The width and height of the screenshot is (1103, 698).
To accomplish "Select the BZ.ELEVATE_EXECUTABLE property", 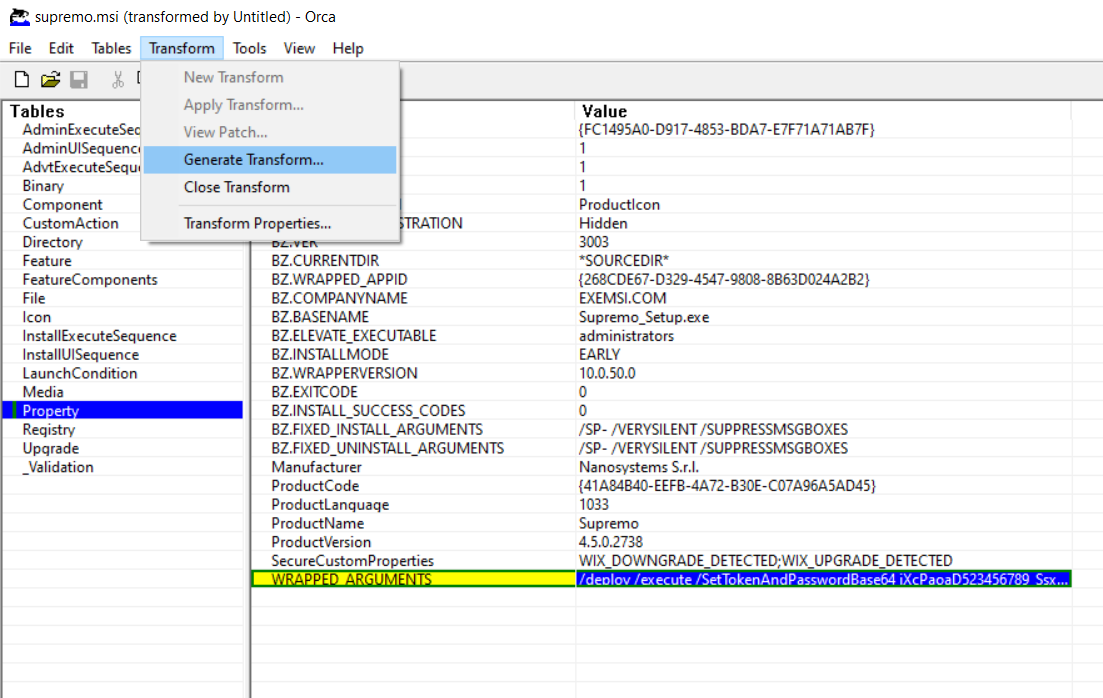I will [354, 336].
